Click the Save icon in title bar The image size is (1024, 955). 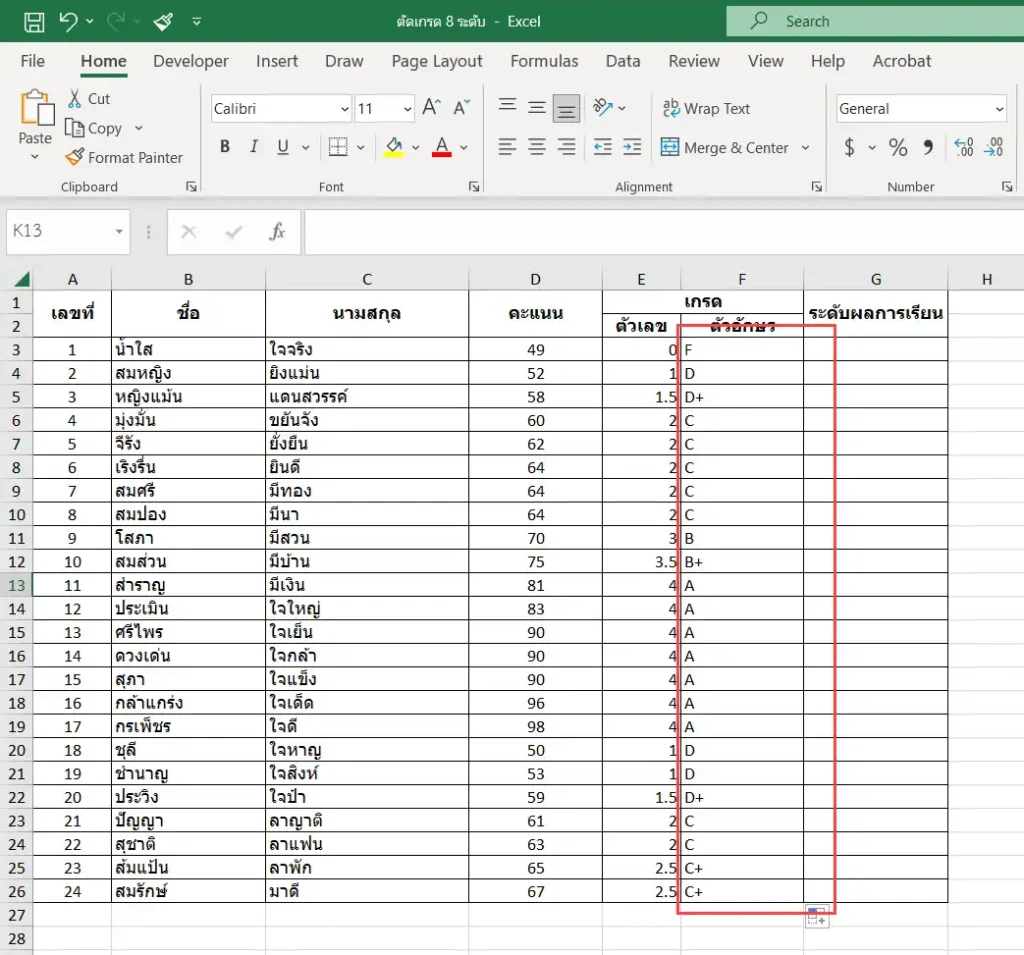pos(34,22)
